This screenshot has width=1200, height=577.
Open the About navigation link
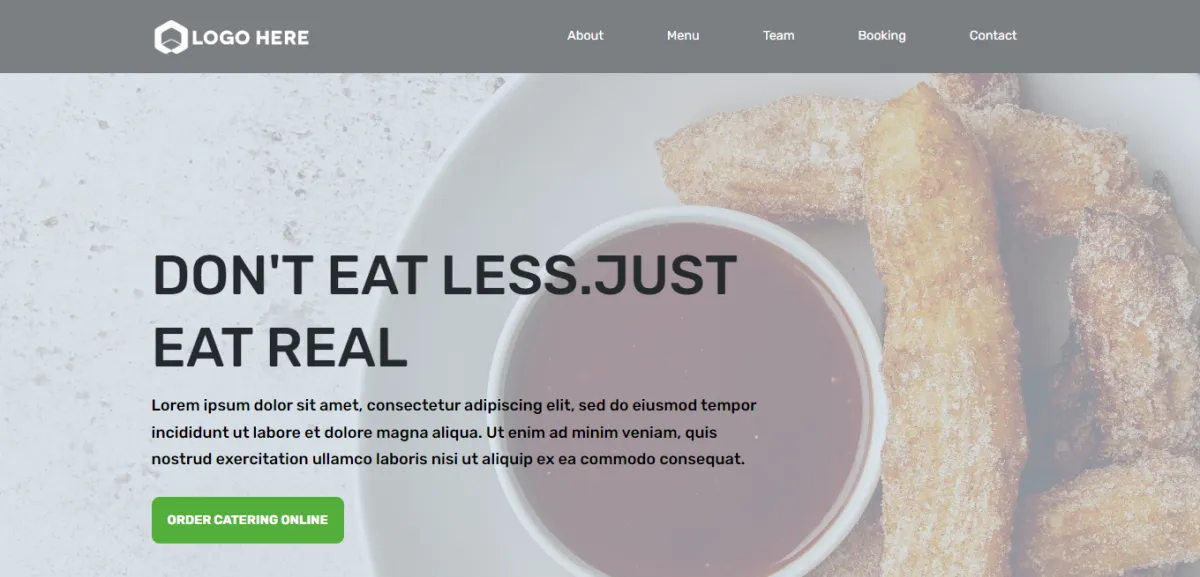pyautogui.click(x=585, y=36)
